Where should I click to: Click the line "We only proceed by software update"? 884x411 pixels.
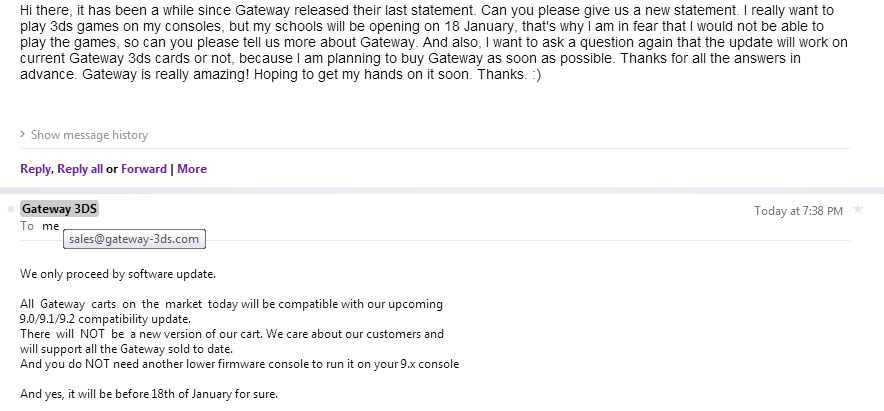118,273
